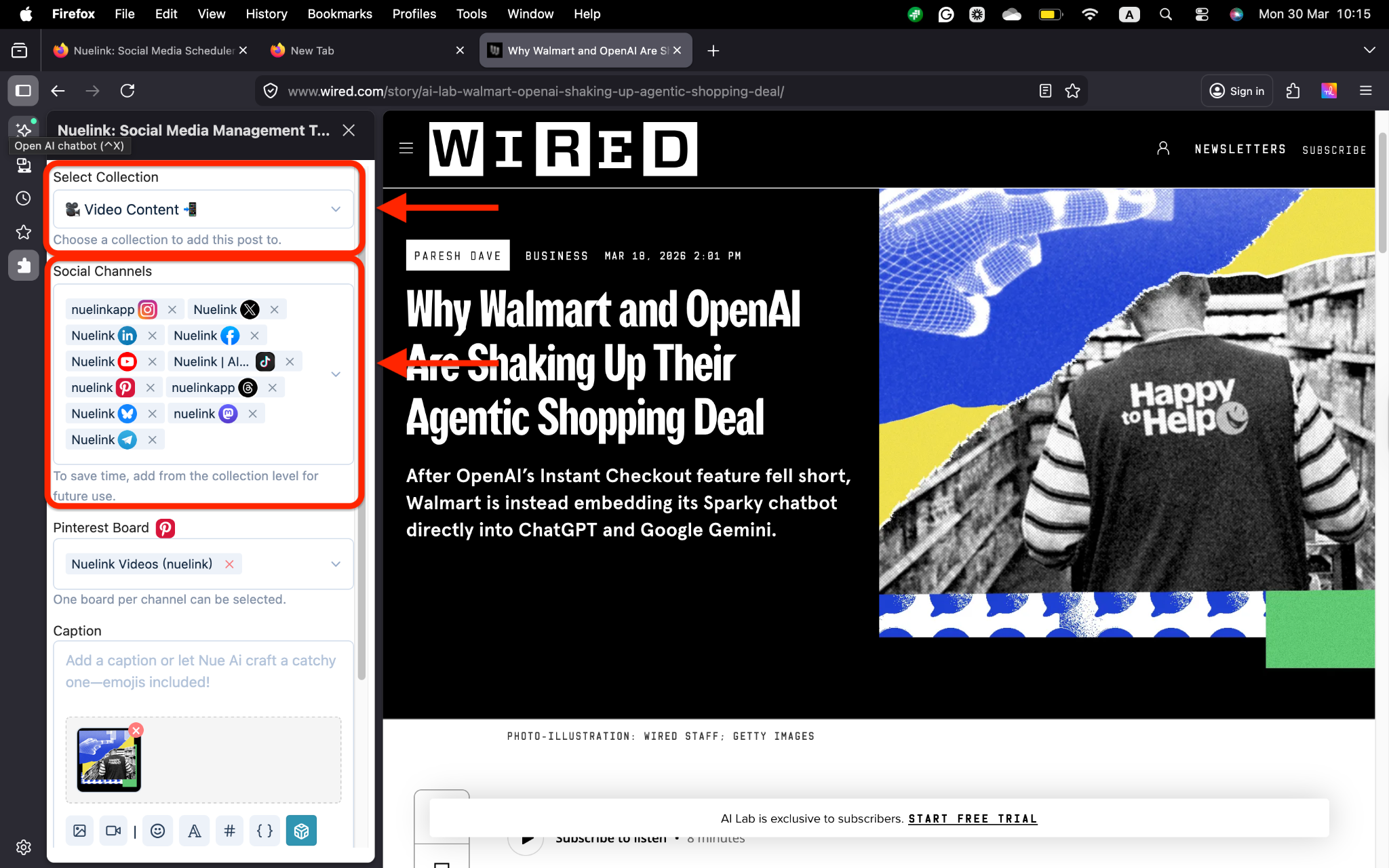Click the curly braces variables icon
1389x868 pixels.
click(x=265, y=831)
